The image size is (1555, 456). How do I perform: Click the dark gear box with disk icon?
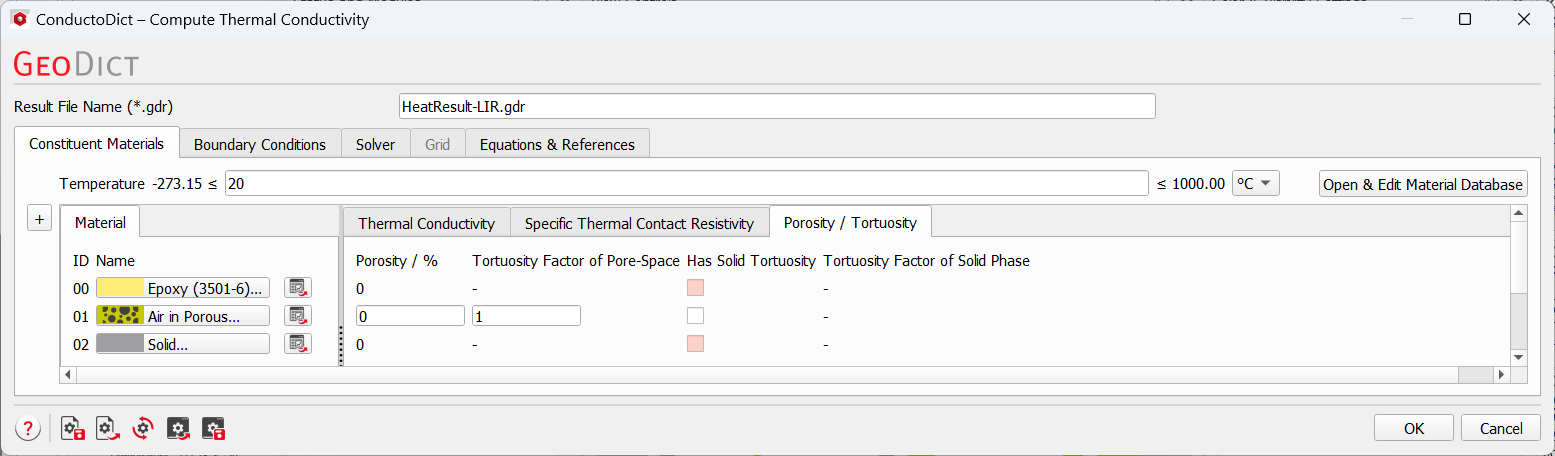[x=213, y=429]
